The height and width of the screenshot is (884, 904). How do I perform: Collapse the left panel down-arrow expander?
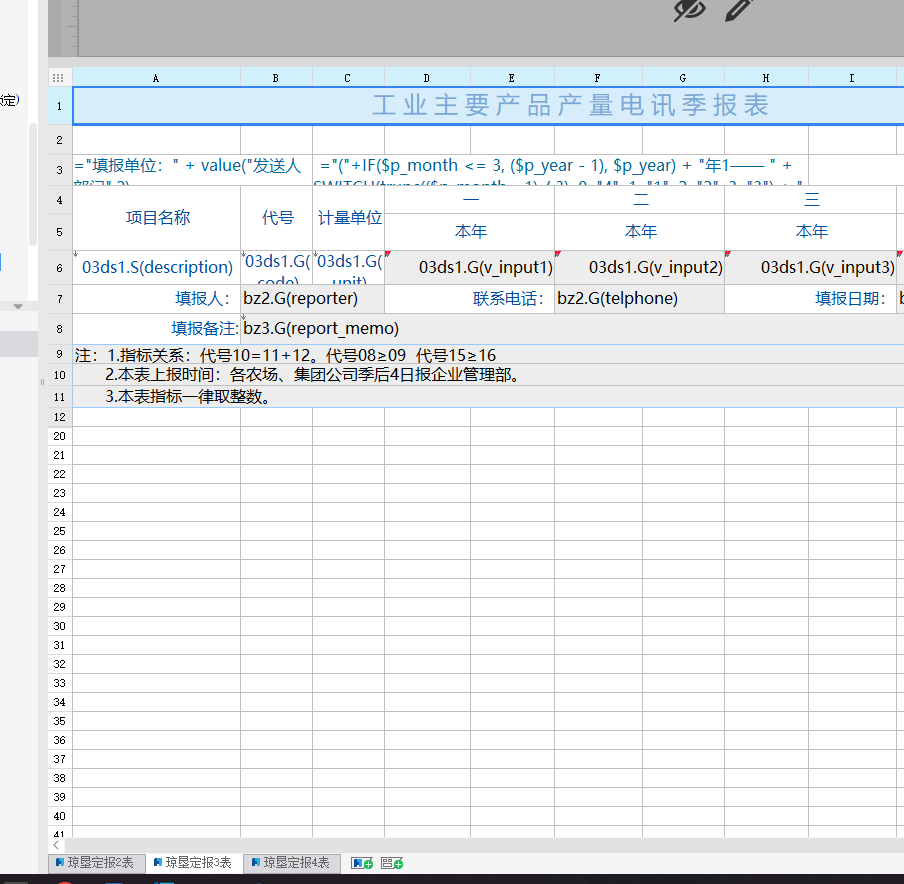point(17,307)
